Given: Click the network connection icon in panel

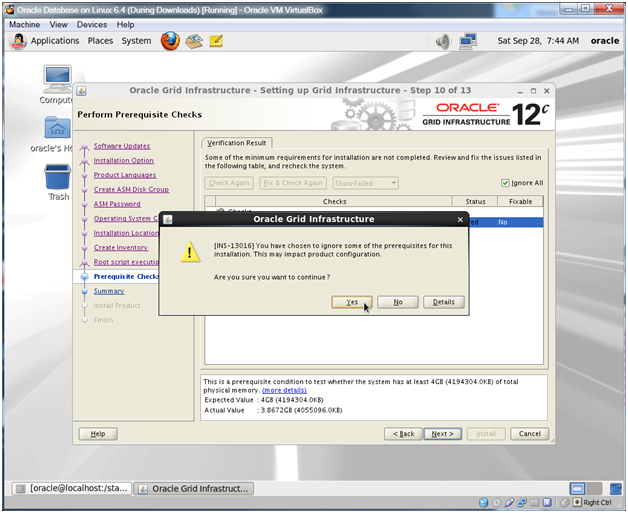Looking at the screenshot, I should [x=468, y=41].
